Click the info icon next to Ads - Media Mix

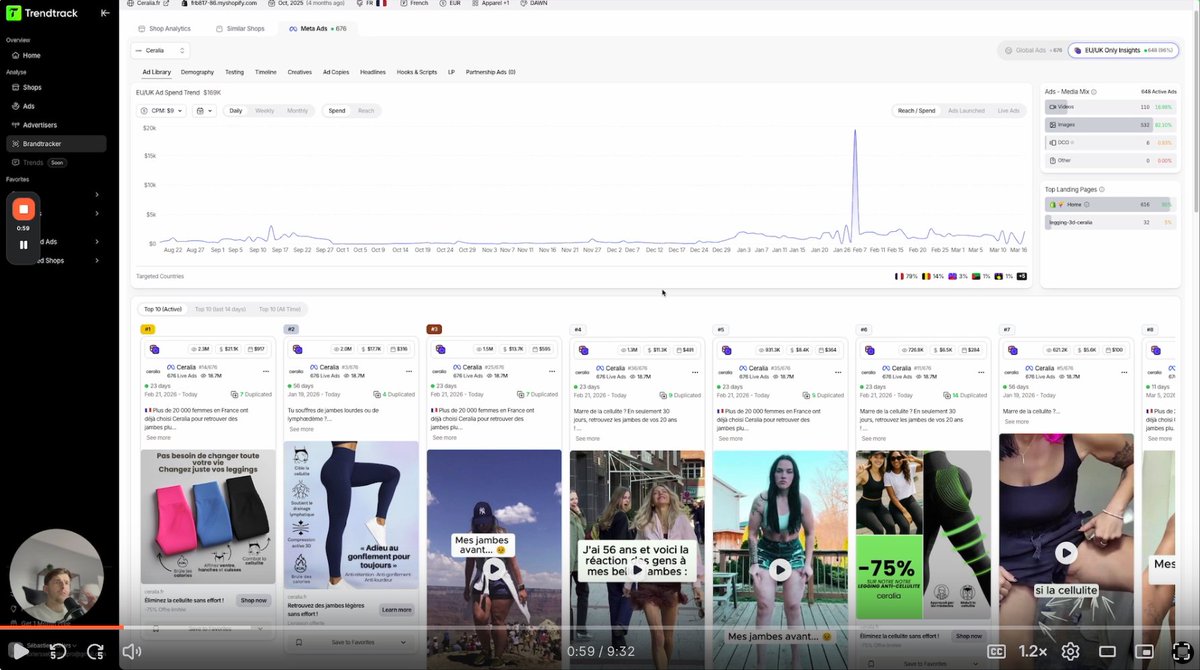[1094, 91]
